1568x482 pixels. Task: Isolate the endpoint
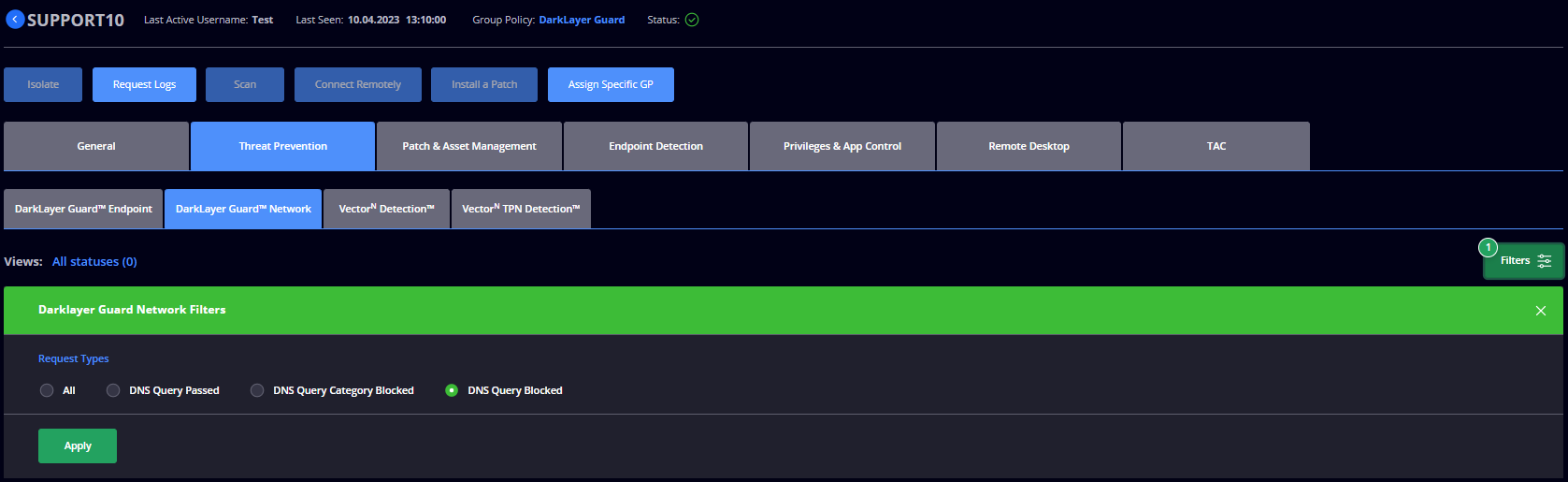(43, 84)
